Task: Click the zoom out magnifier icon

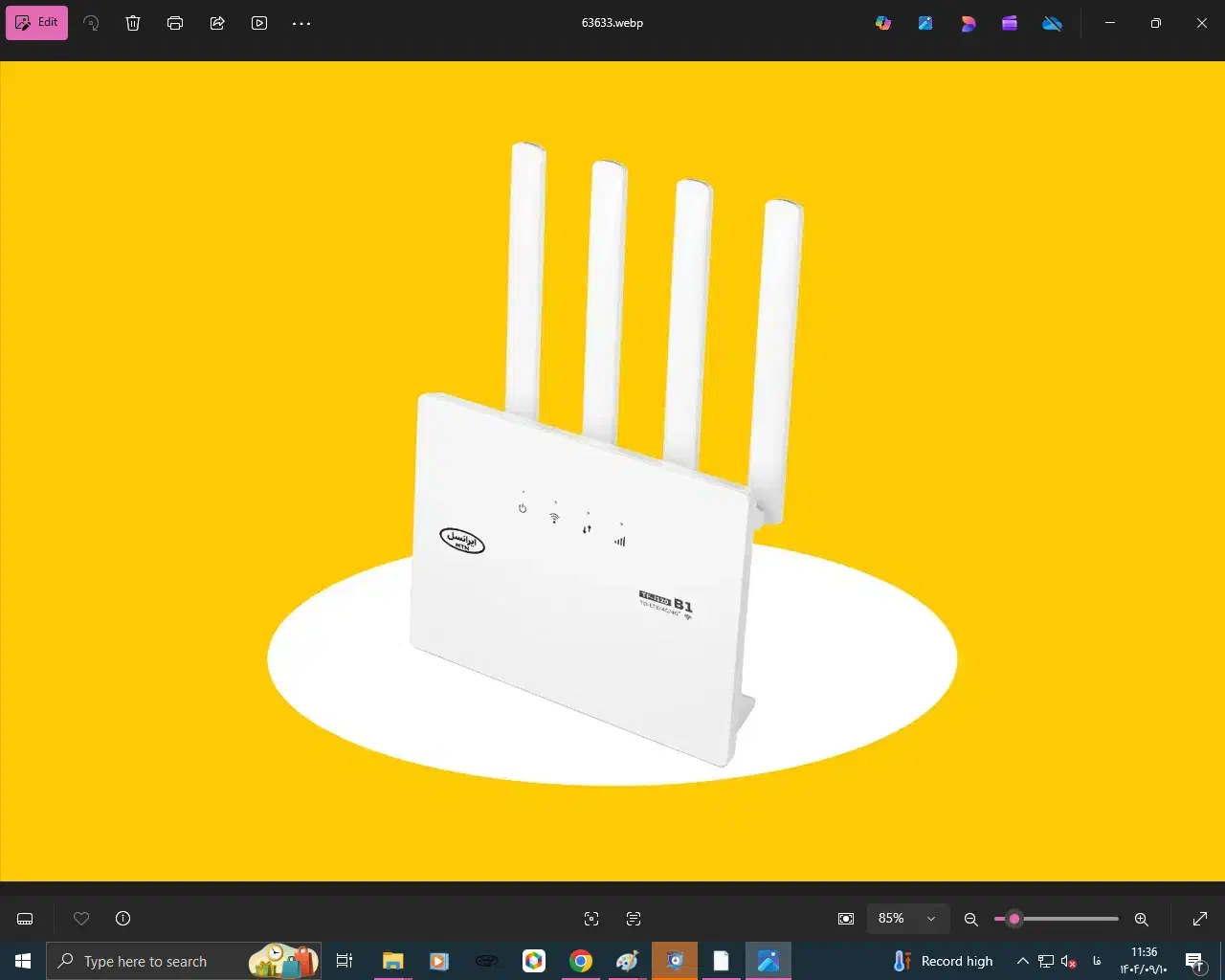Action: 971,919
